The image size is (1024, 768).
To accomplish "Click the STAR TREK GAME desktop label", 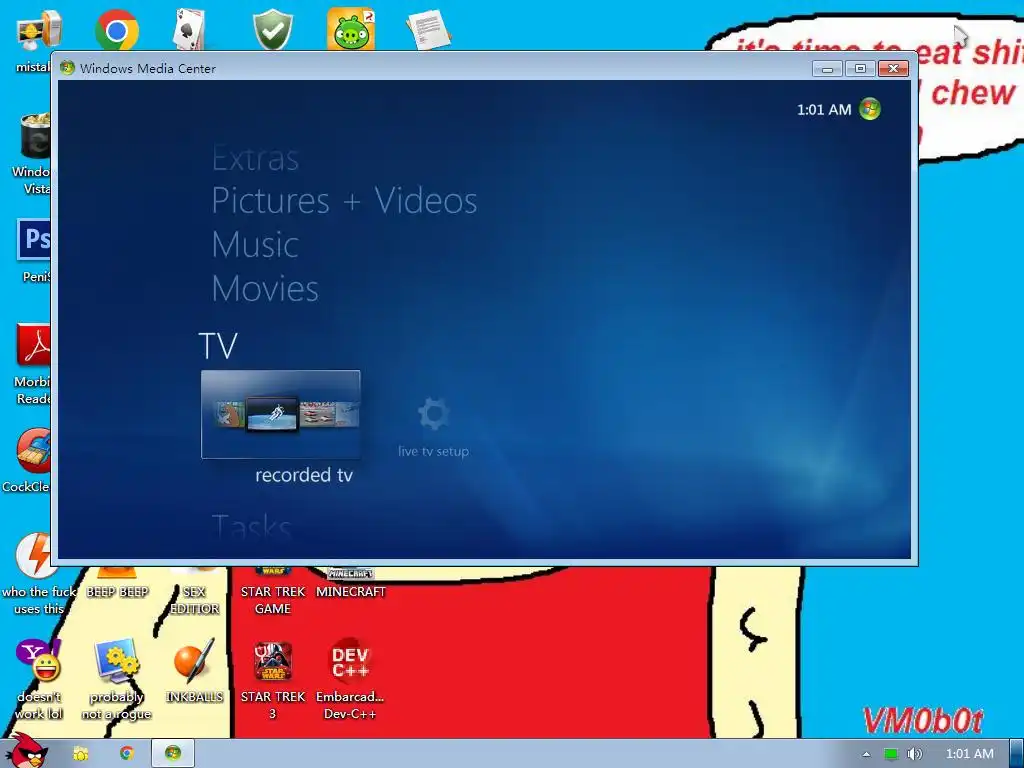I will click(273, 600).
